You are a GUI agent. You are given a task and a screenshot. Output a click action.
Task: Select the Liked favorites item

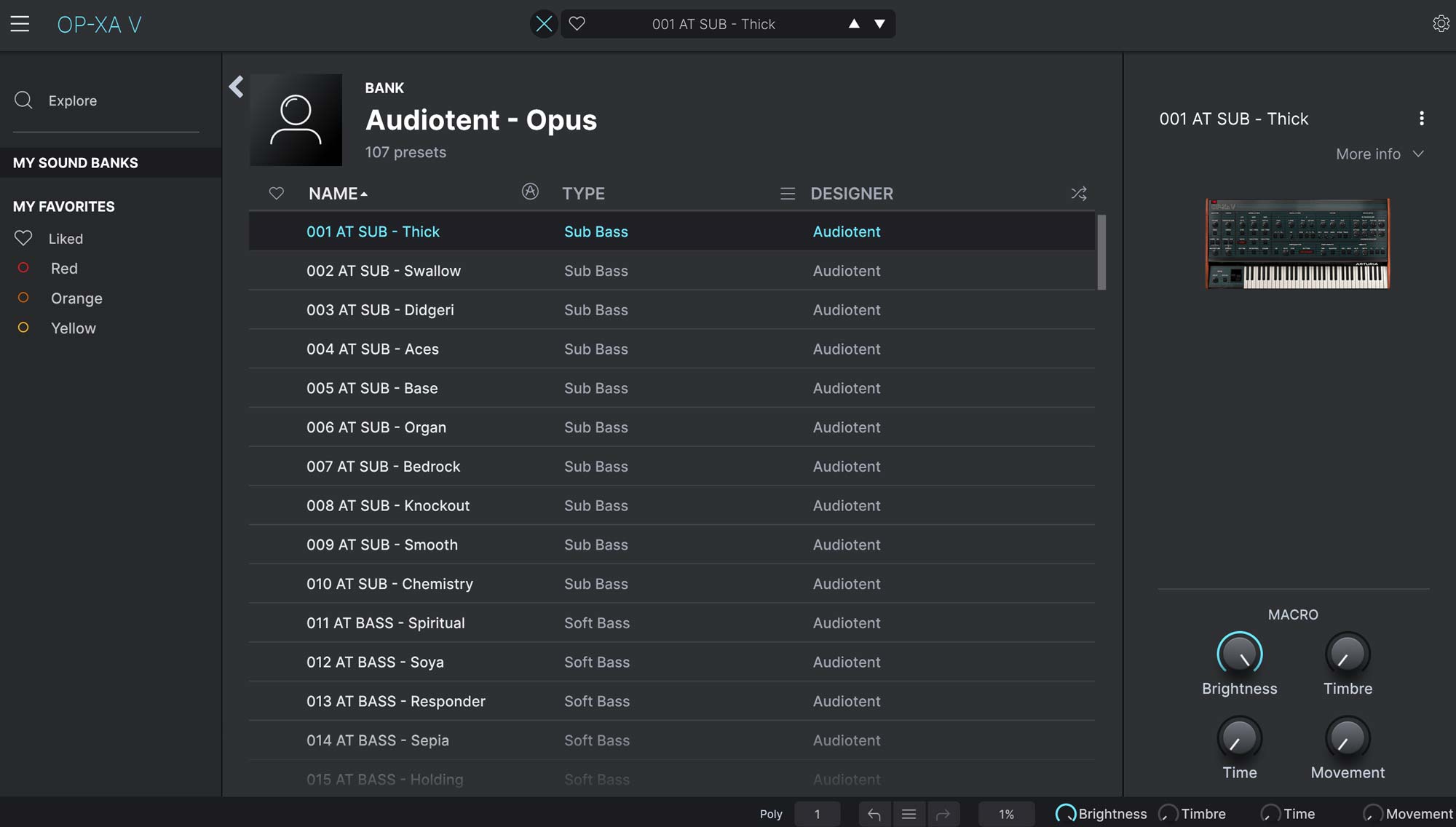tap(66, 239)
